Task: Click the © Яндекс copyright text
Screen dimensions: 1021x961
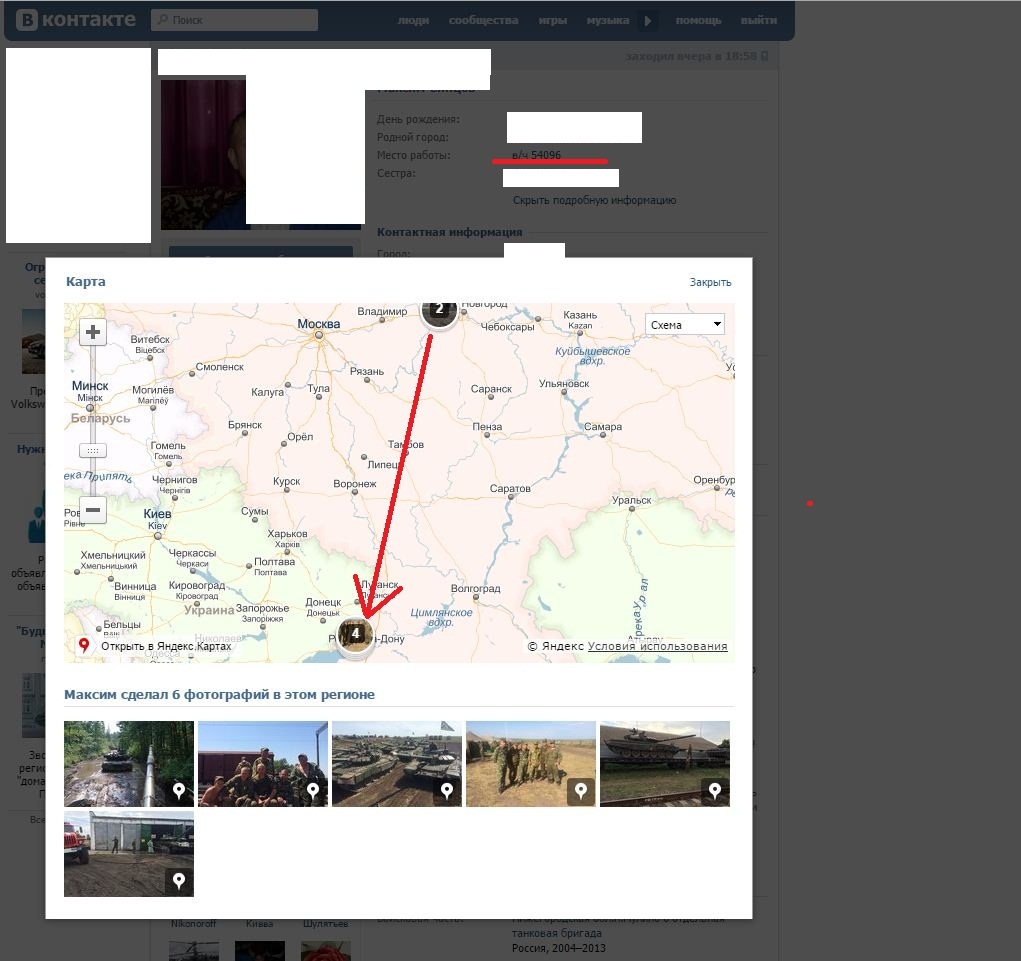Action: pyautogui.click(x=555, y=646)
